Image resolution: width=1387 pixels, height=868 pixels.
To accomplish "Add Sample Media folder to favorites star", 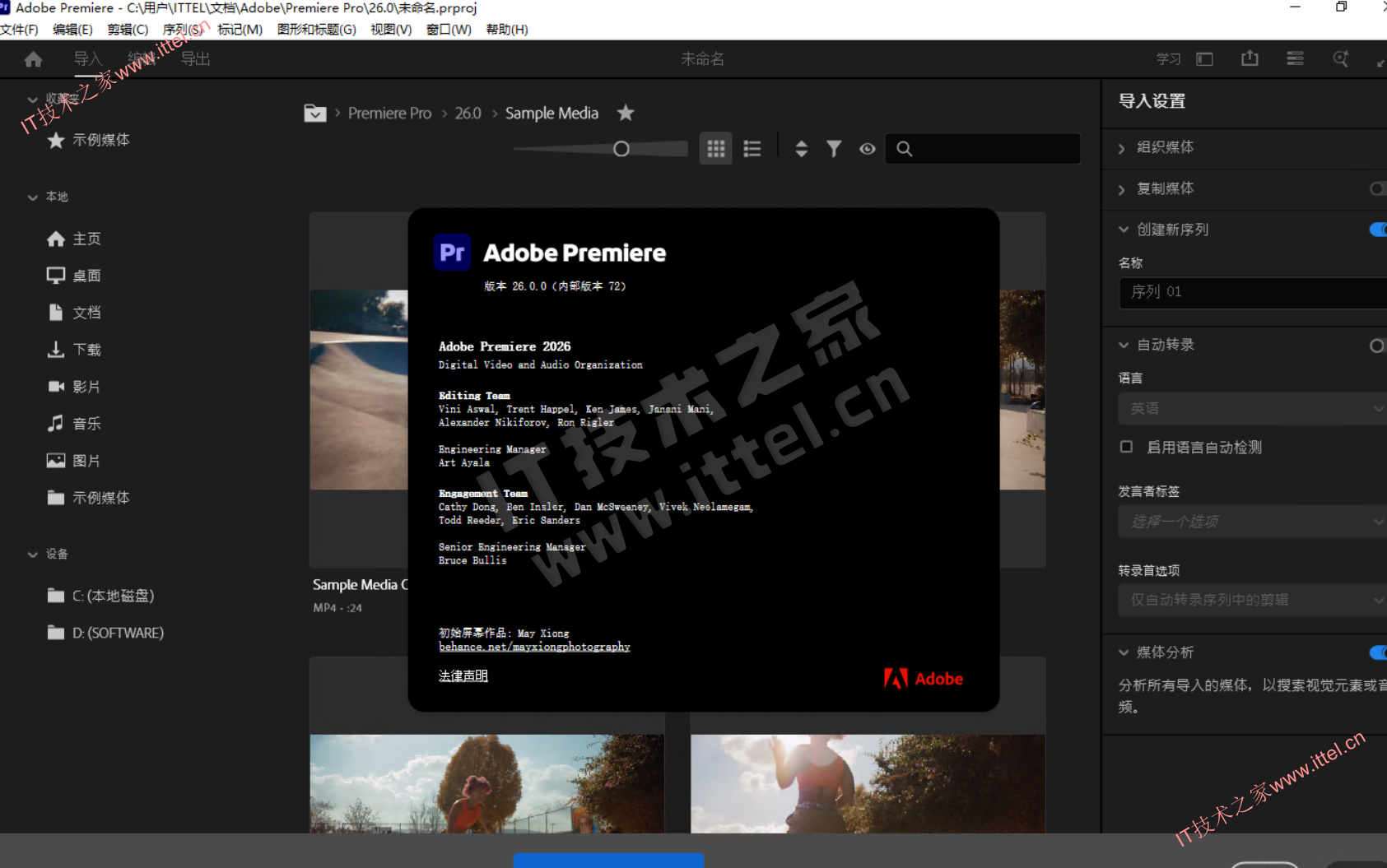I will click(x=626, y=113).
